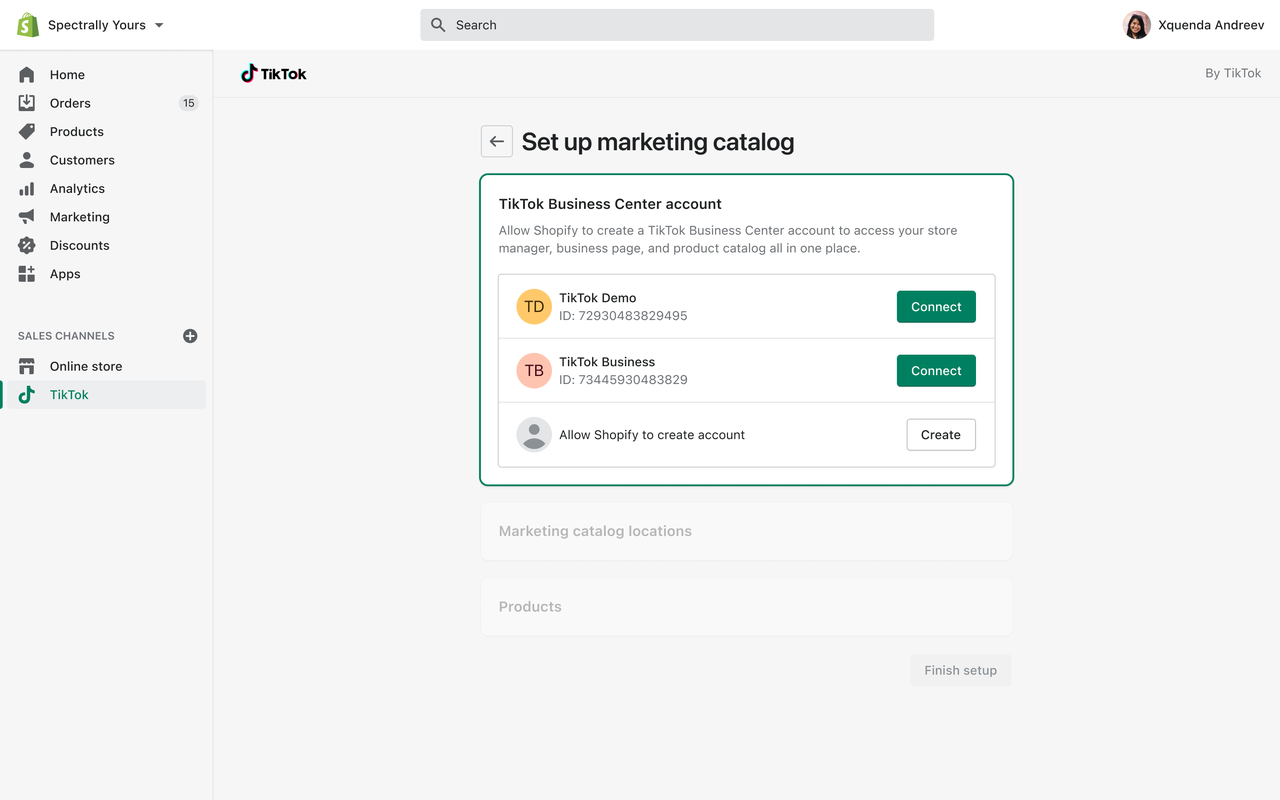Click the Finish setup button
This screenshot has width=1280, height=800.
961,670
